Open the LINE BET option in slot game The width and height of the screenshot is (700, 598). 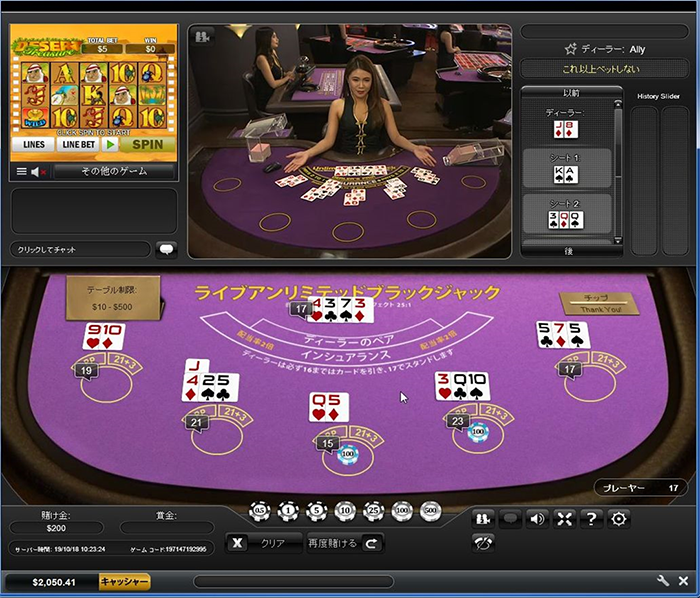[x=78, y=145]
